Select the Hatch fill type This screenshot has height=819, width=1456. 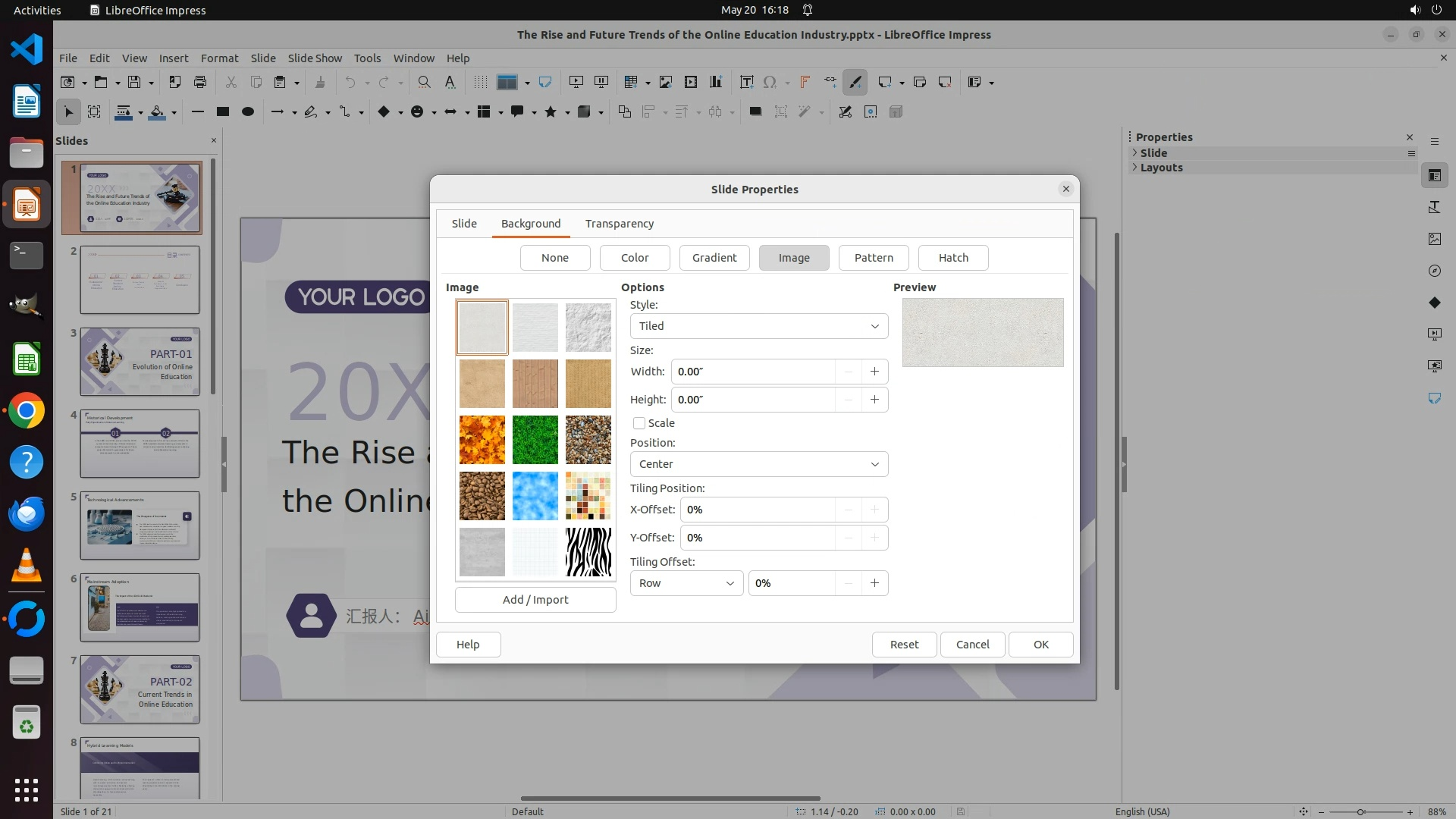click(952, 258)
